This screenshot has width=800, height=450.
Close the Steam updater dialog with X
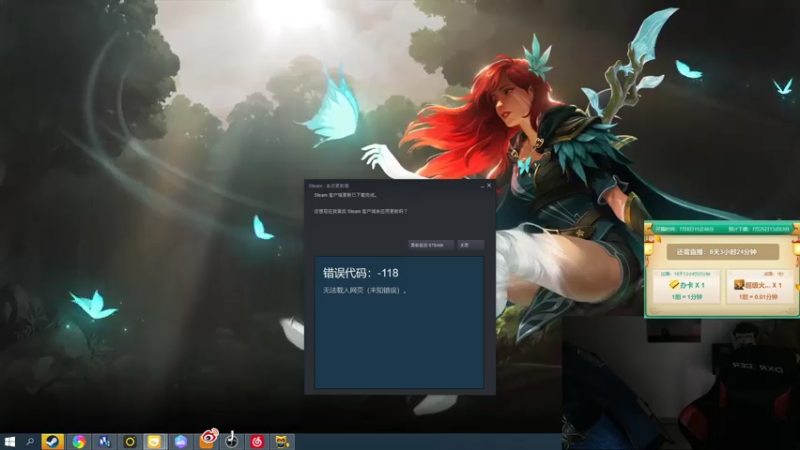click(x=489, y=186)
